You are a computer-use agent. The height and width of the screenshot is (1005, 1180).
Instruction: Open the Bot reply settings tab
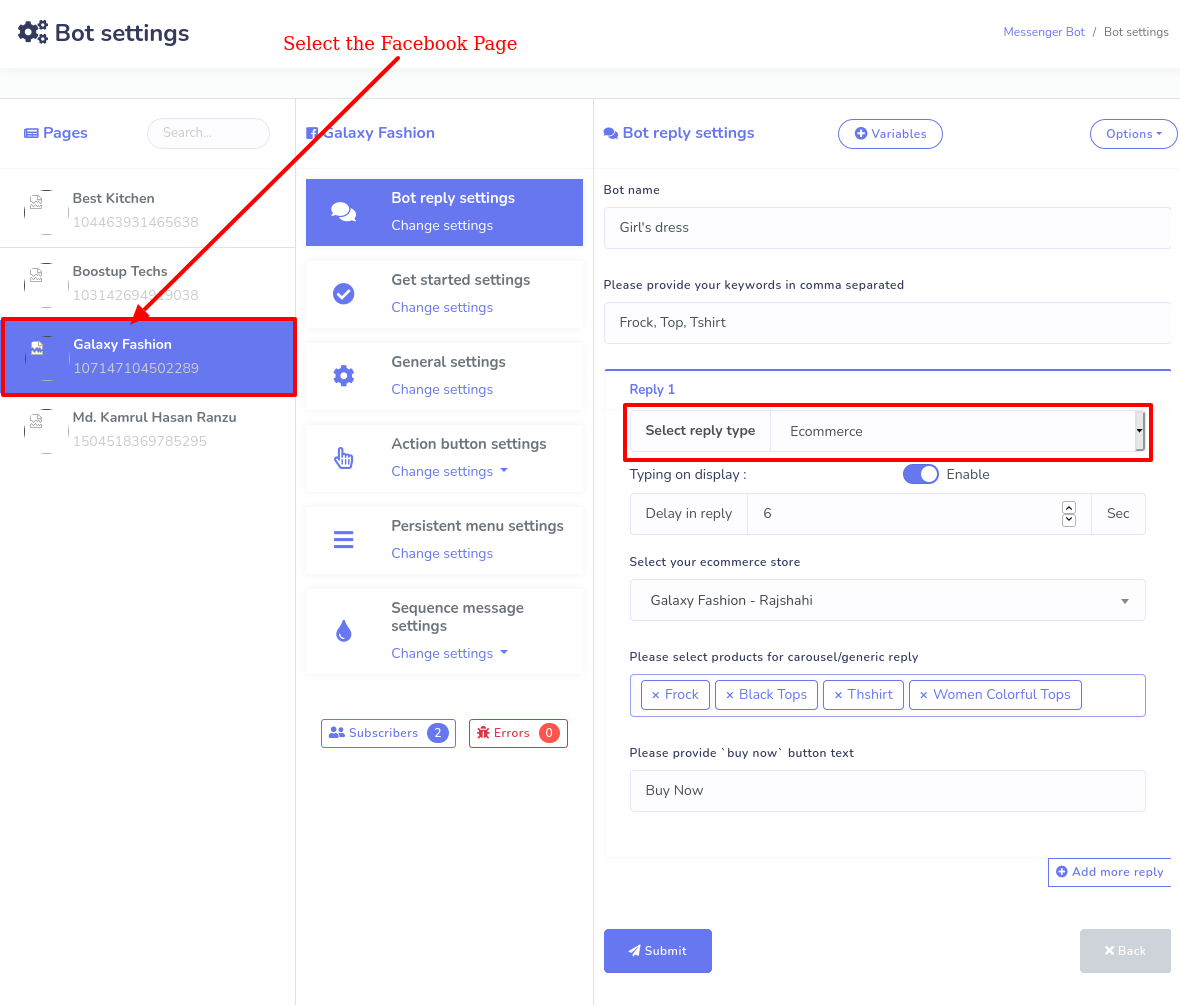444,212
